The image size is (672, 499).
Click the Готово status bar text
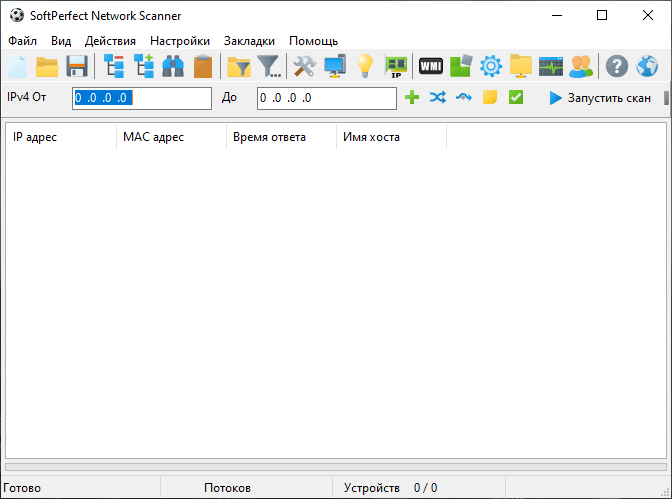click(x=22, y=488)
